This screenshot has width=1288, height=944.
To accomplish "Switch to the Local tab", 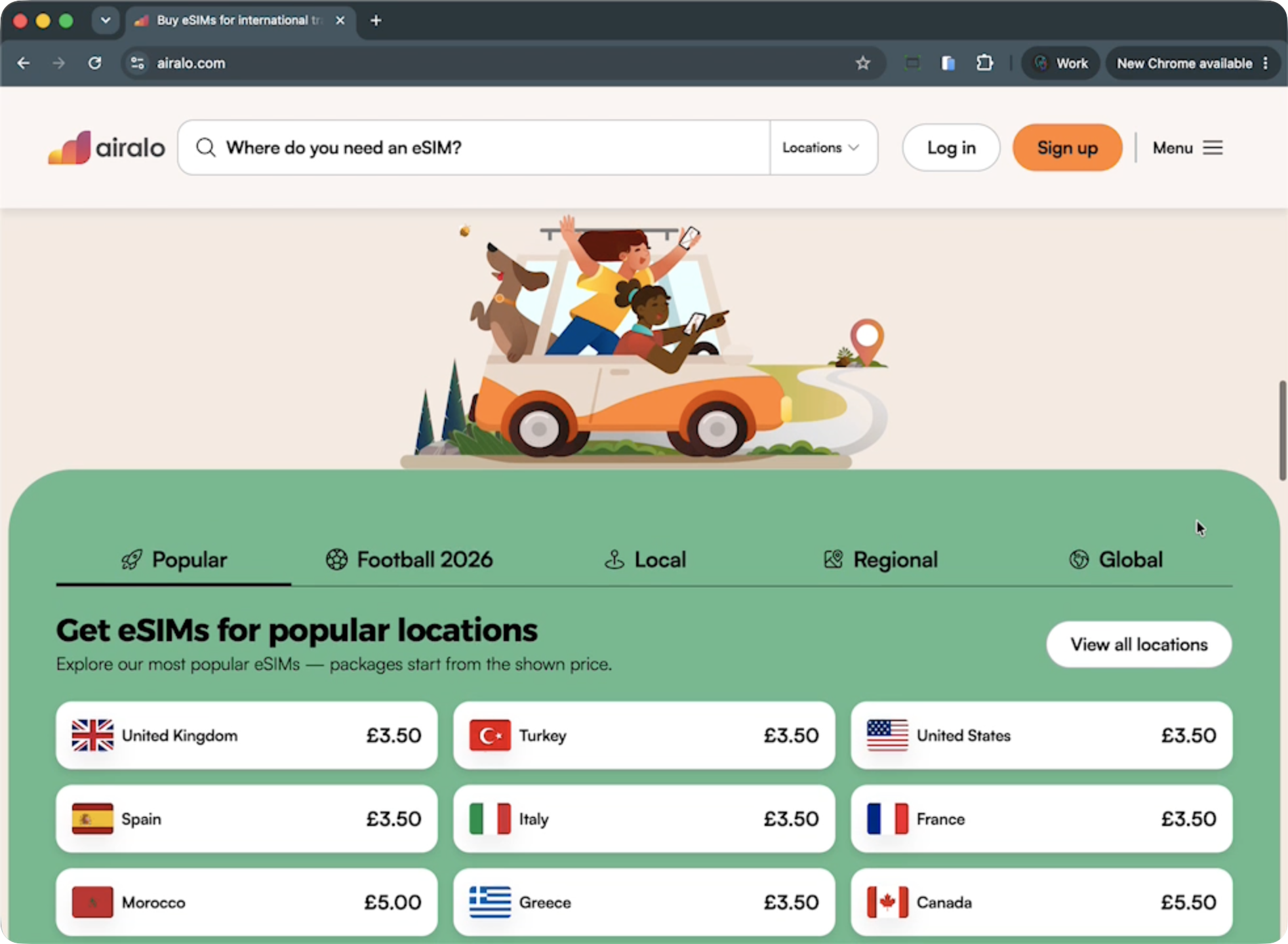I will pos(645,560).
